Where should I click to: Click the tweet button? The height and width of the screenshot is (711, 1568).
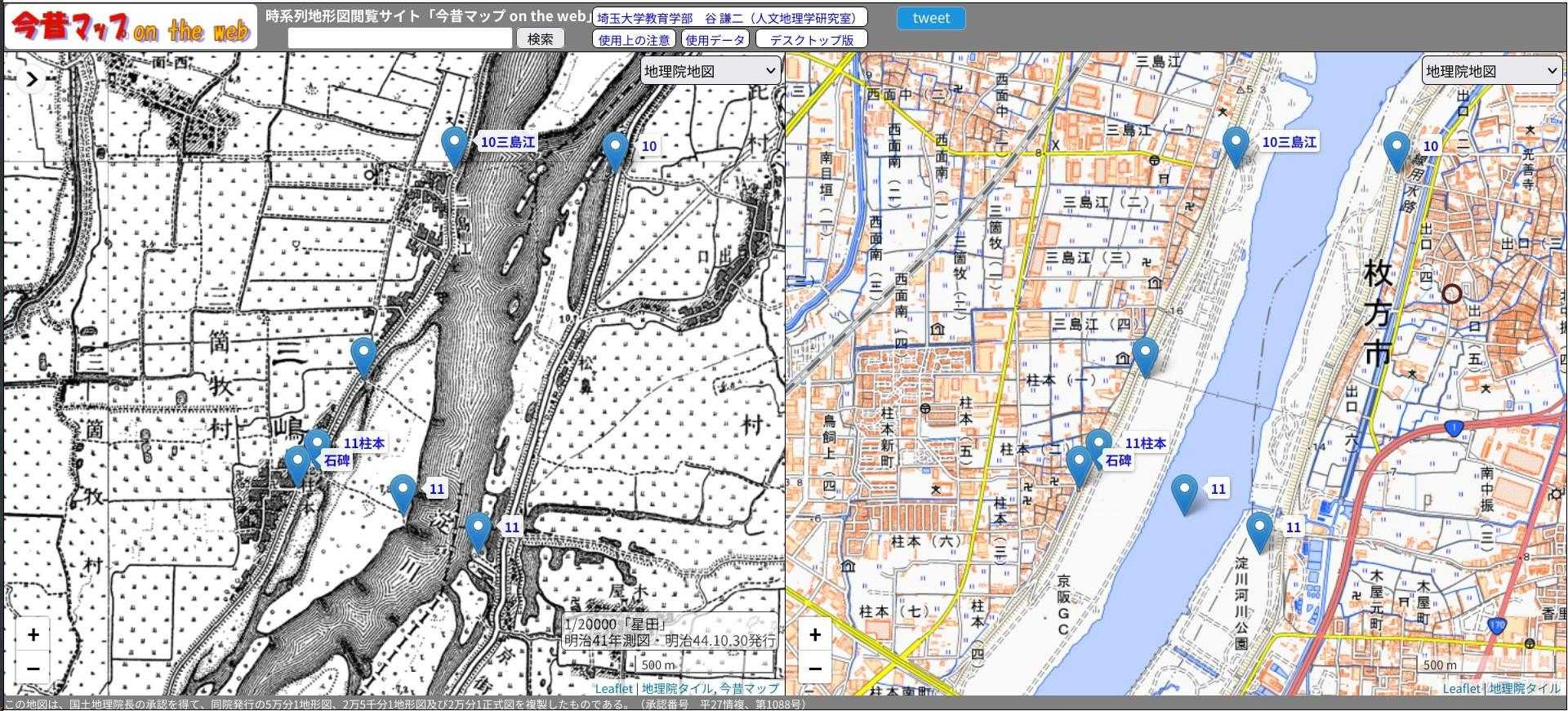[x=930, y=18]
